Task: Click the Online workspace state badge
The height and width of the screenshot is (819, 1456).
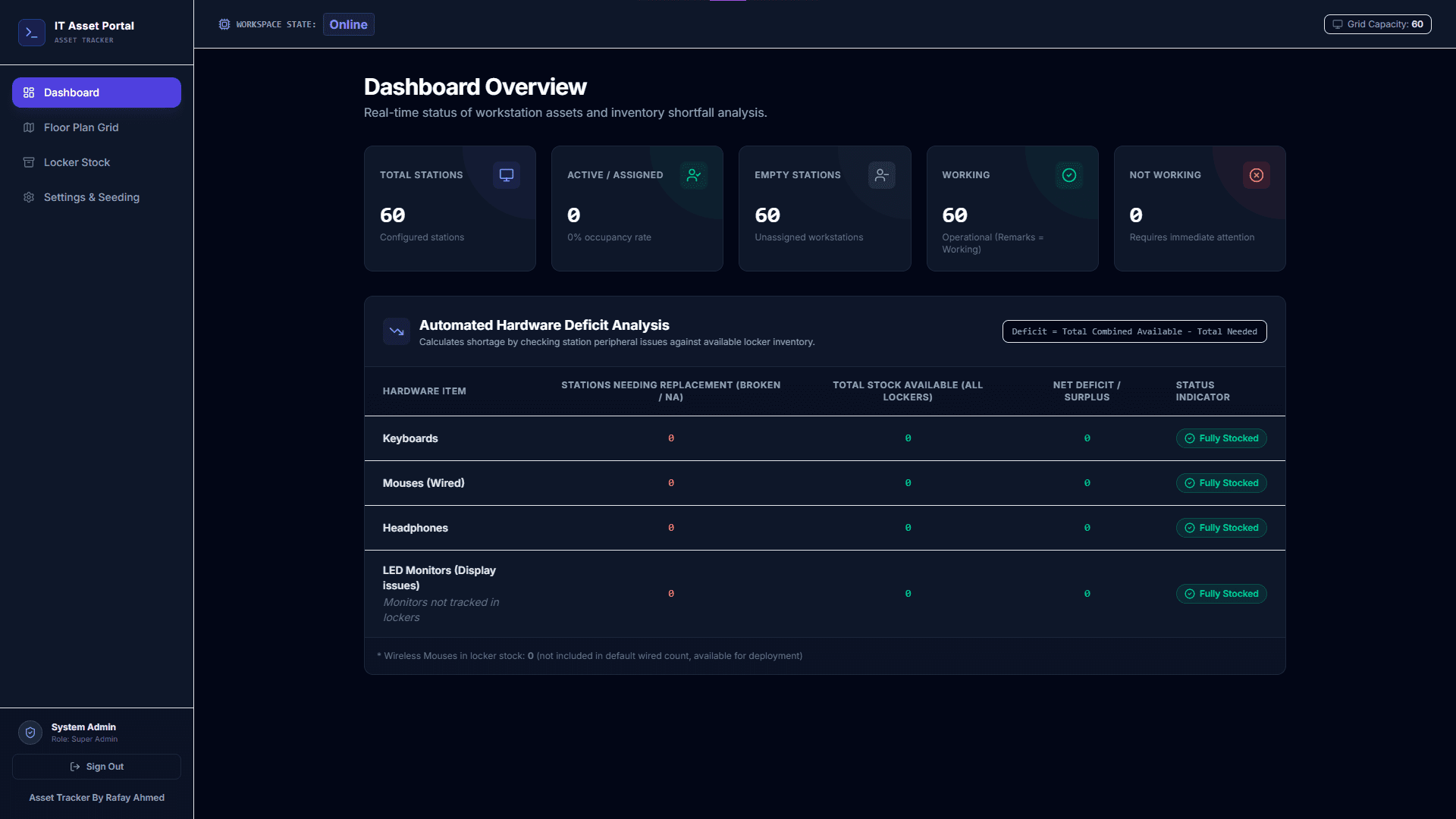Action: coord(349,24)
